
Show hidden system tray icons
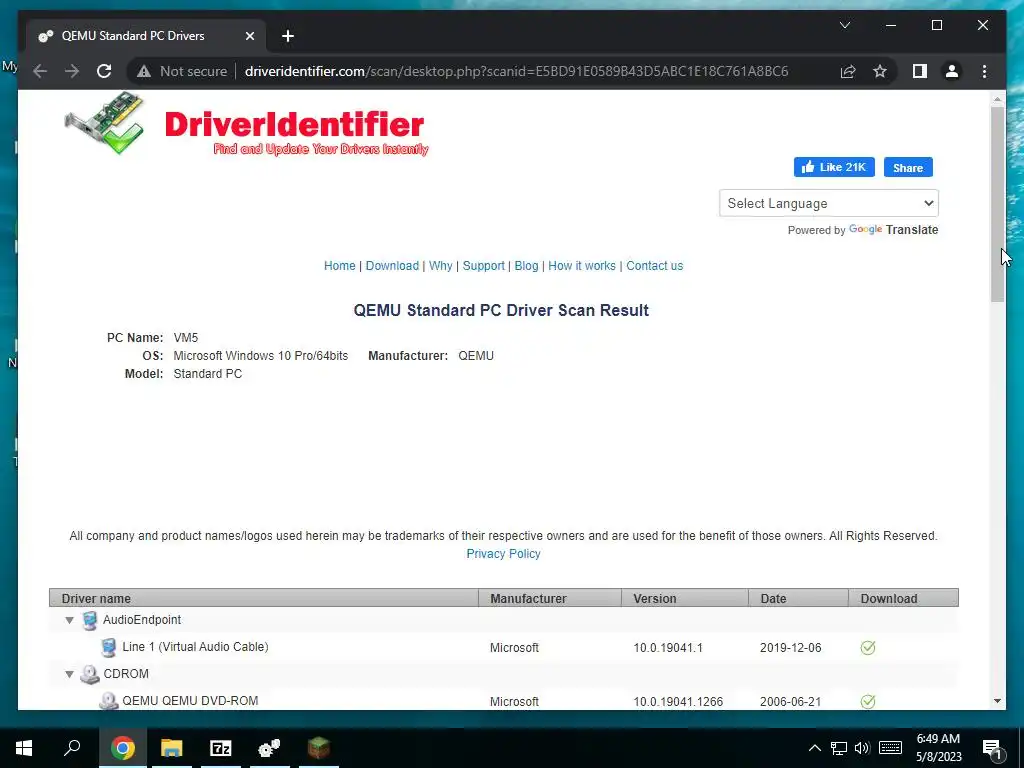click(x=814, y=748)
